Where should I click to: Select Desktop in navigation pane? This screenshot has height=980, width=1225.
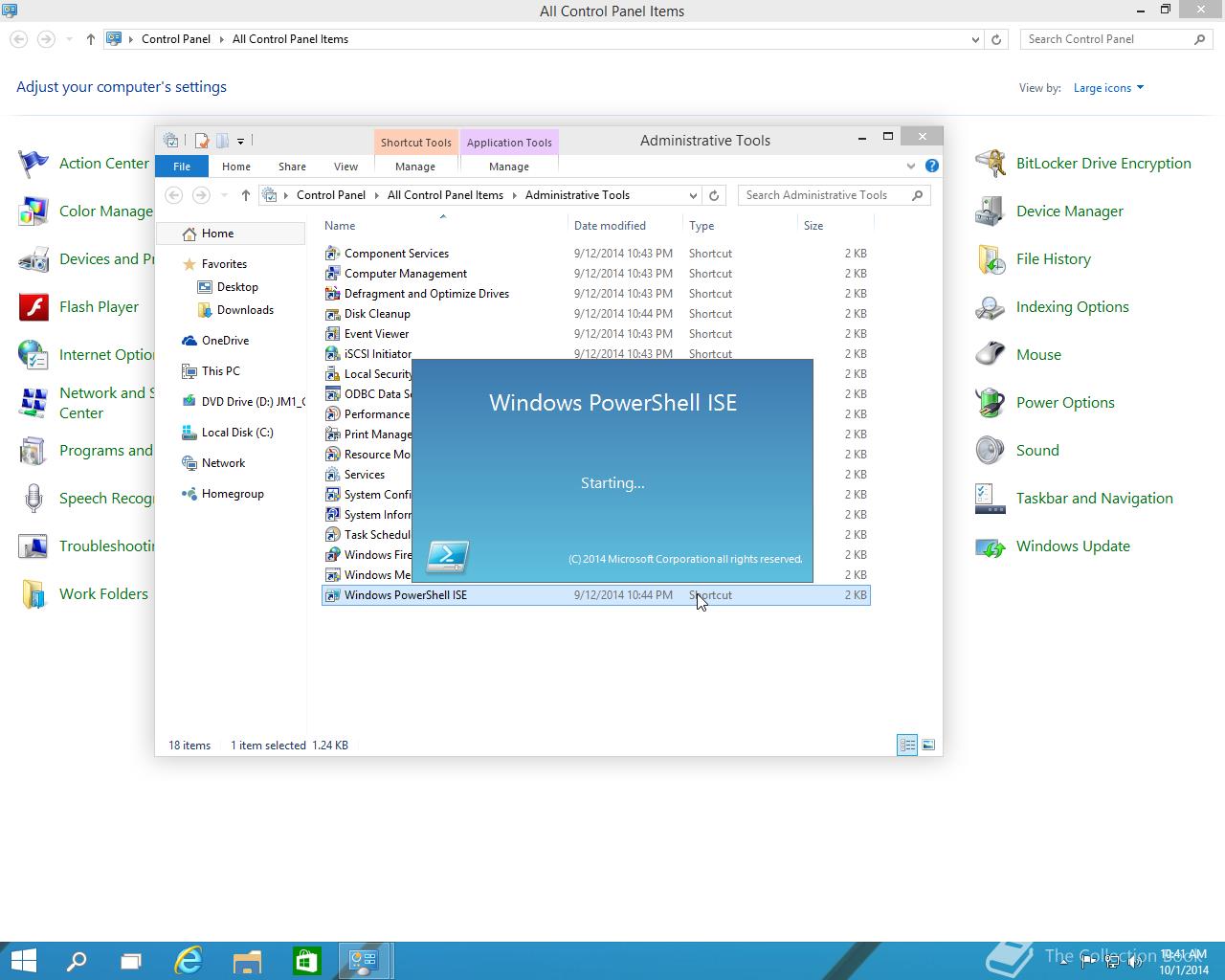(237, 287)
